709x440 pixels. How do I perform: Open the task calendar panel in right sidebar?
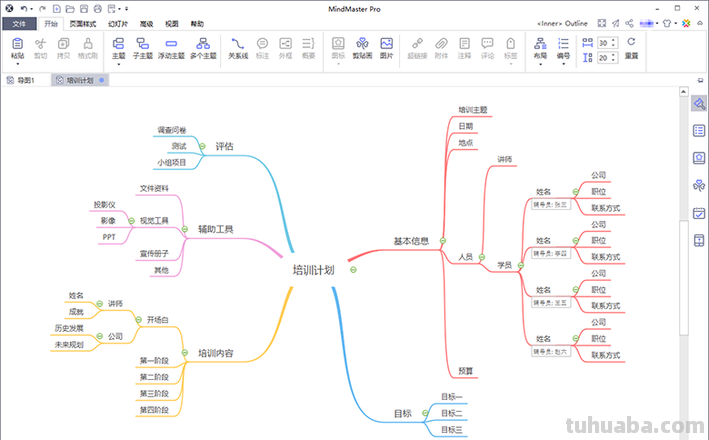699,213
